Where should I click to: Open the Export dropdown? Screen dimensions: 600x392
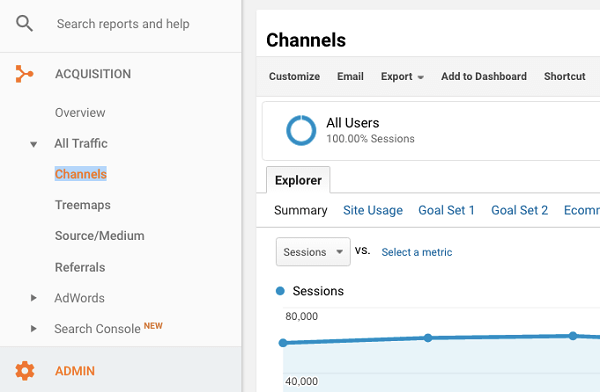point(402,77)
